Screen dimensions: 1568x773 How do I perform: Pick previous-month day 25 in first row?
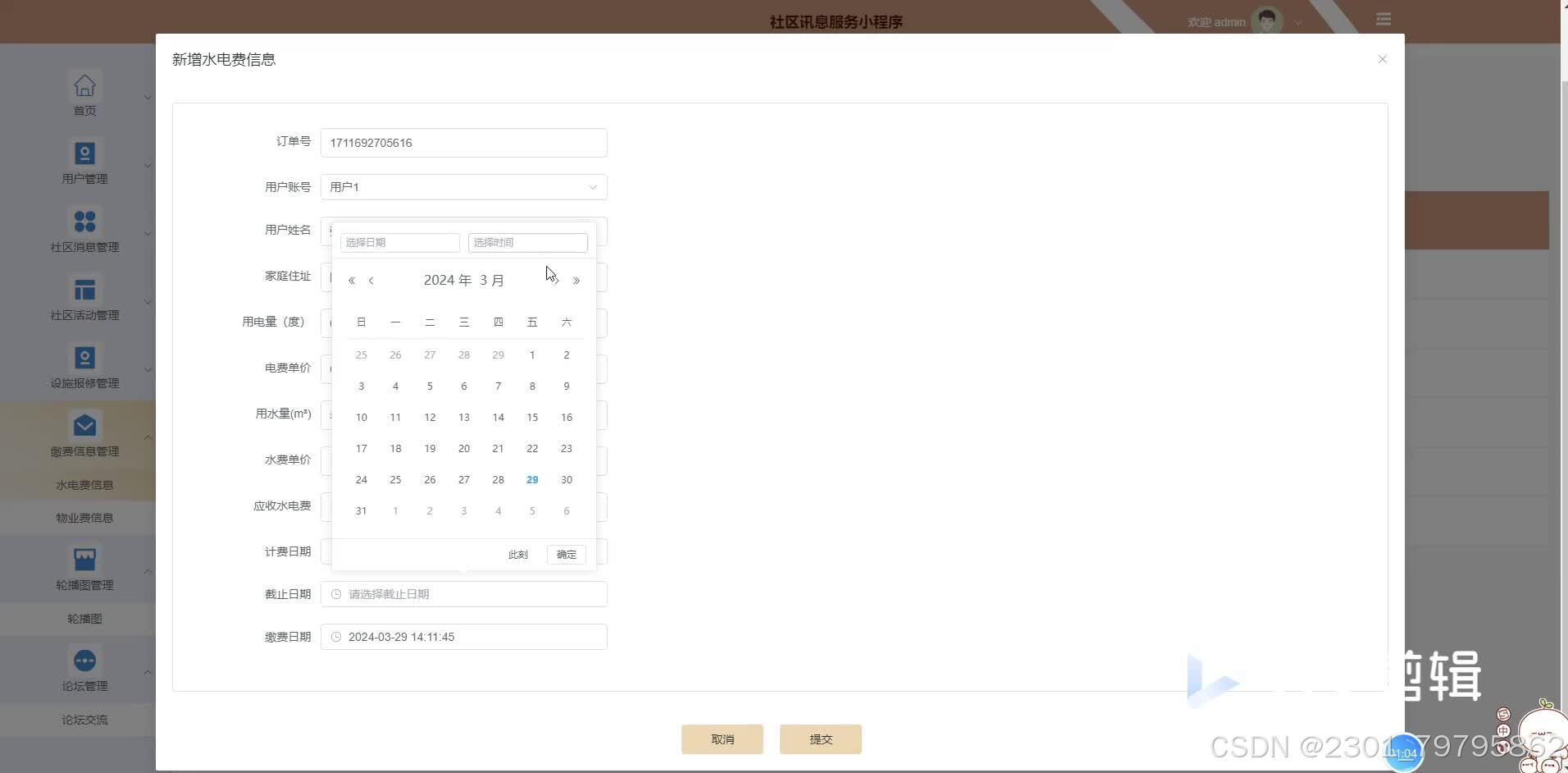(x=362, y=355)
